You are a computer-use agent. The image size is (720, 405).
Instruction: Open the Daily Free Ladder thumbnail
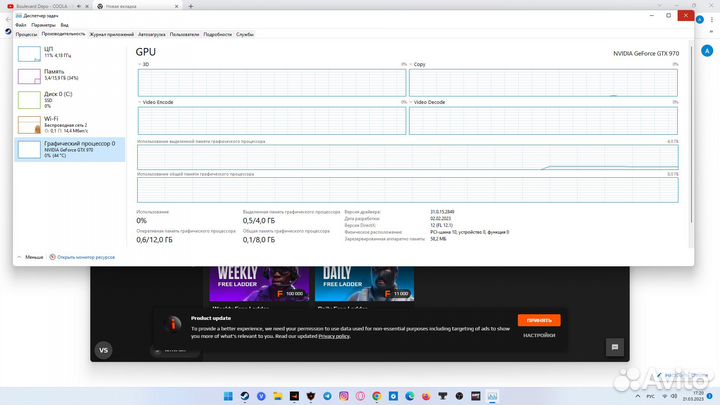(365, 283)
